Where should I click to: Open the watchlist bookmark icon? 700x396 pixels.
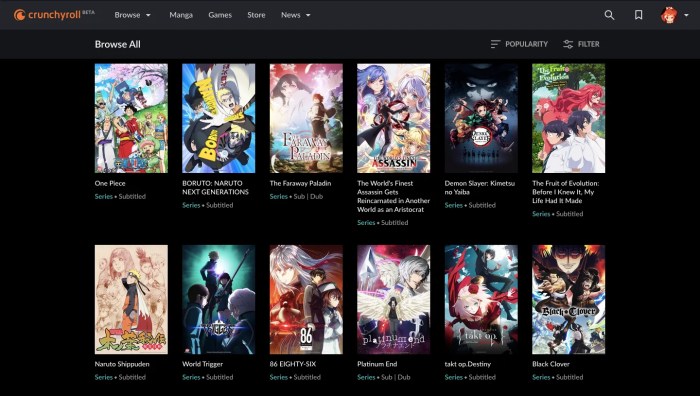coord(638,15)
